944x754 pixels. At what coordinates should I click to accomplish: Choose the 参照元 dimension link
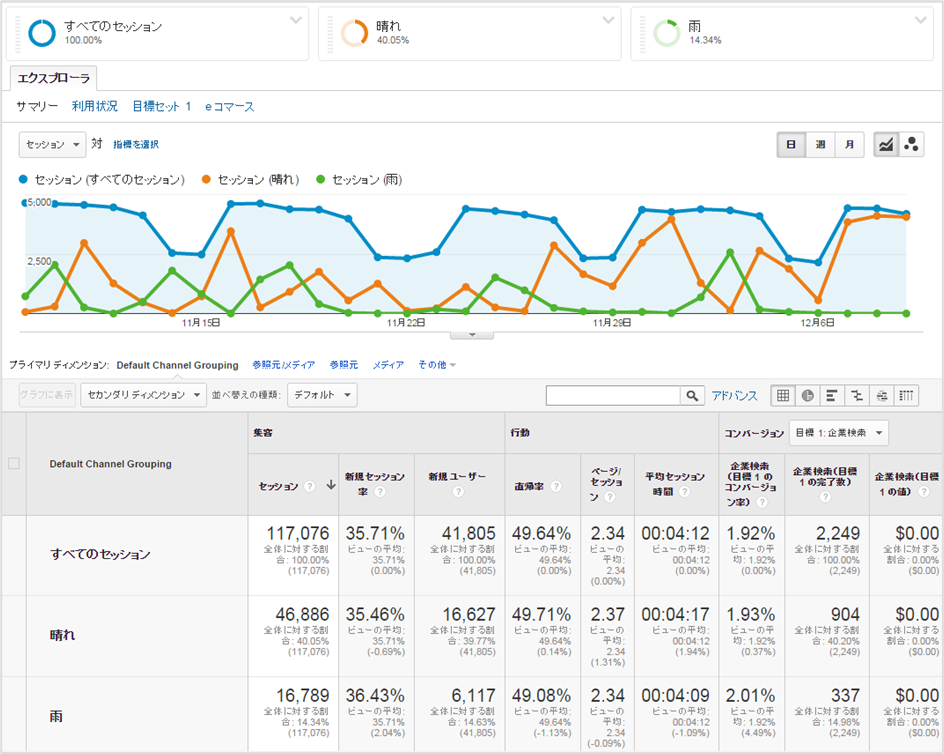pos(344,365)
